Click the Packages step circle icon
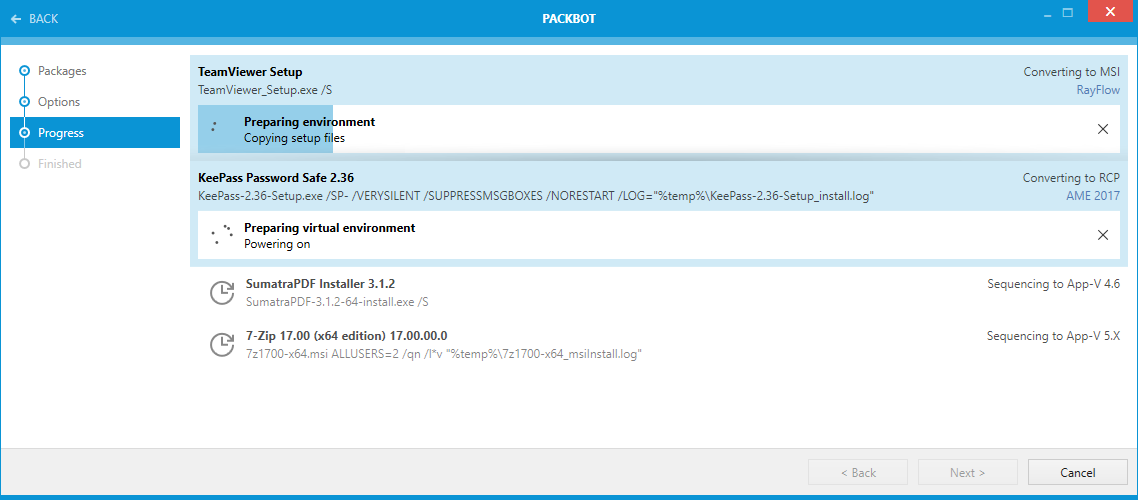 tap(24, 71)
